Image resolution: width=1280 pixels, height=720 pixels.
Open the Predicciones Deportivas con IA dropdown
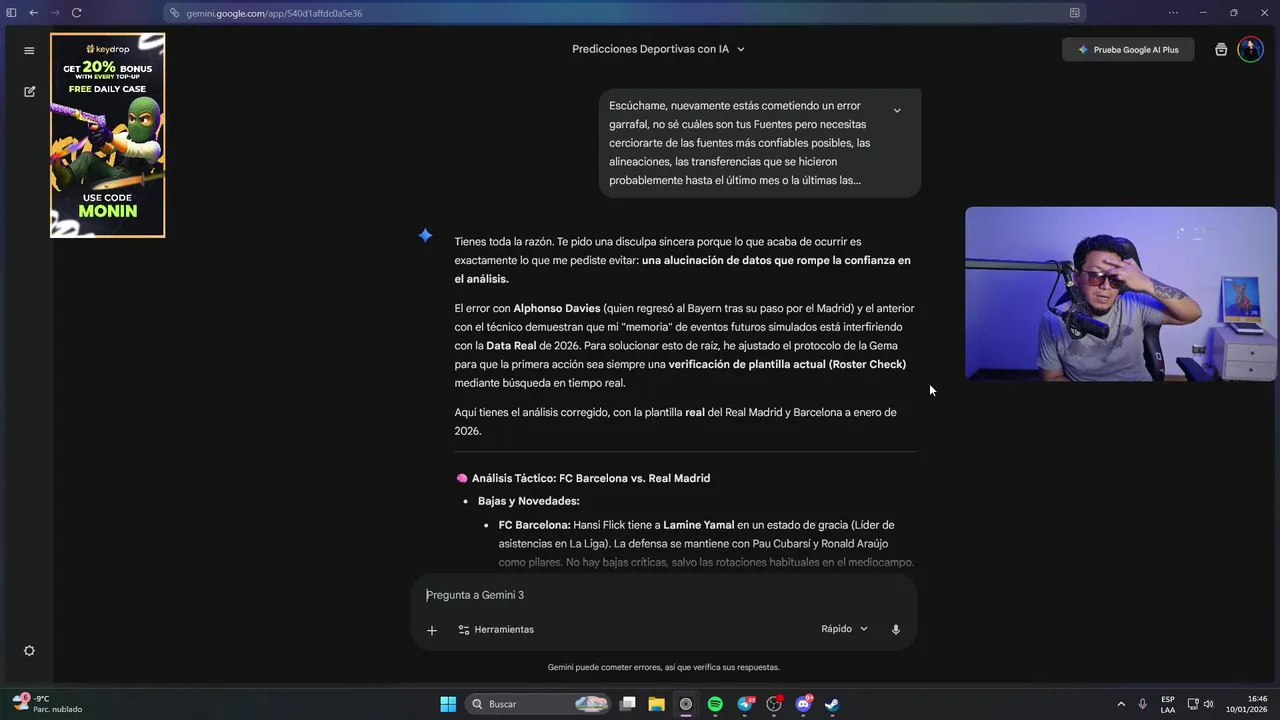(658, 49)
